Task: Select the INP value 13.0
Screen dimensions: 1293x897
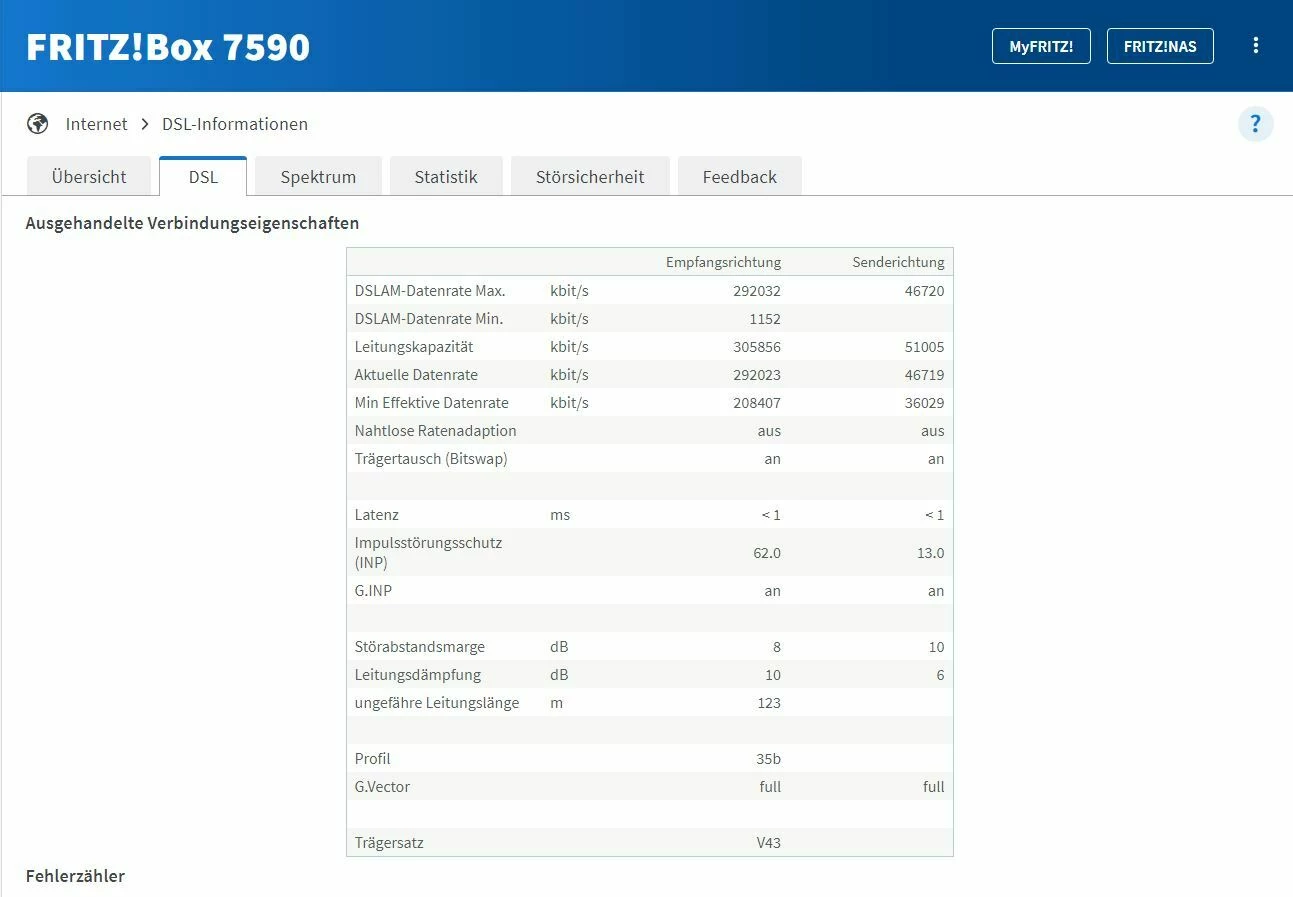Action: pos(931,553)
